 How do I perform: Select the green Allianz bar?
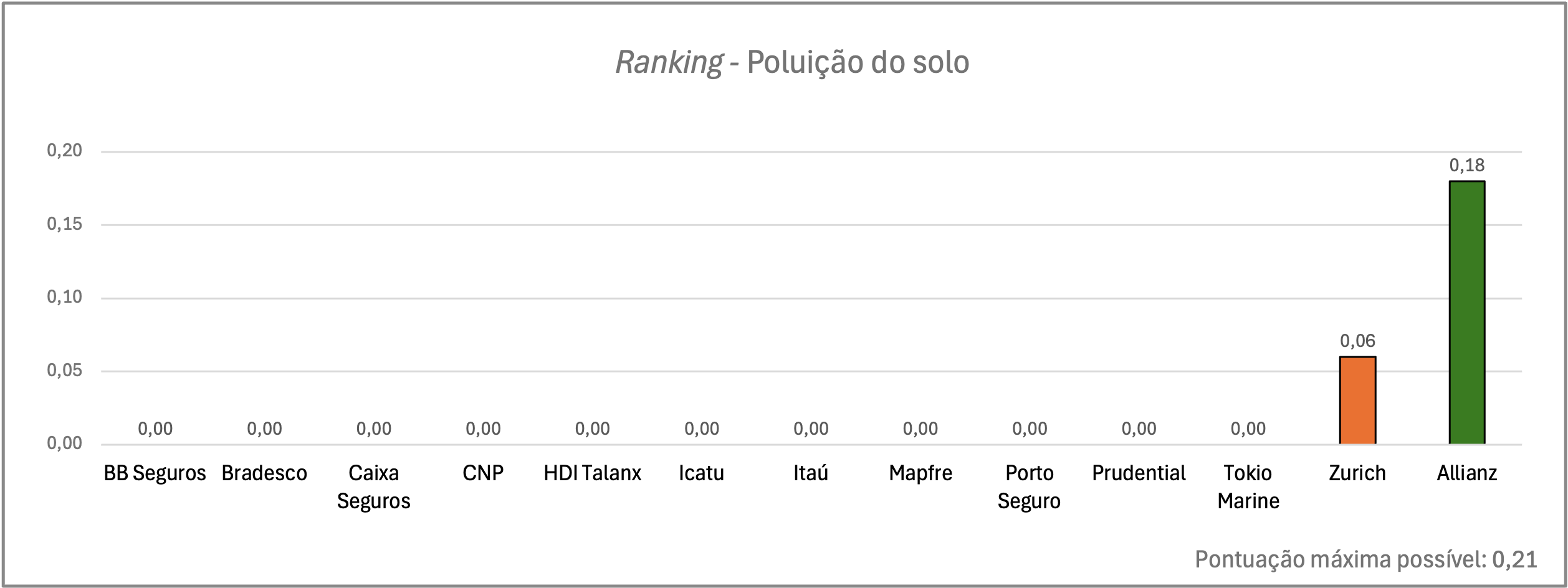point(1466,313)
